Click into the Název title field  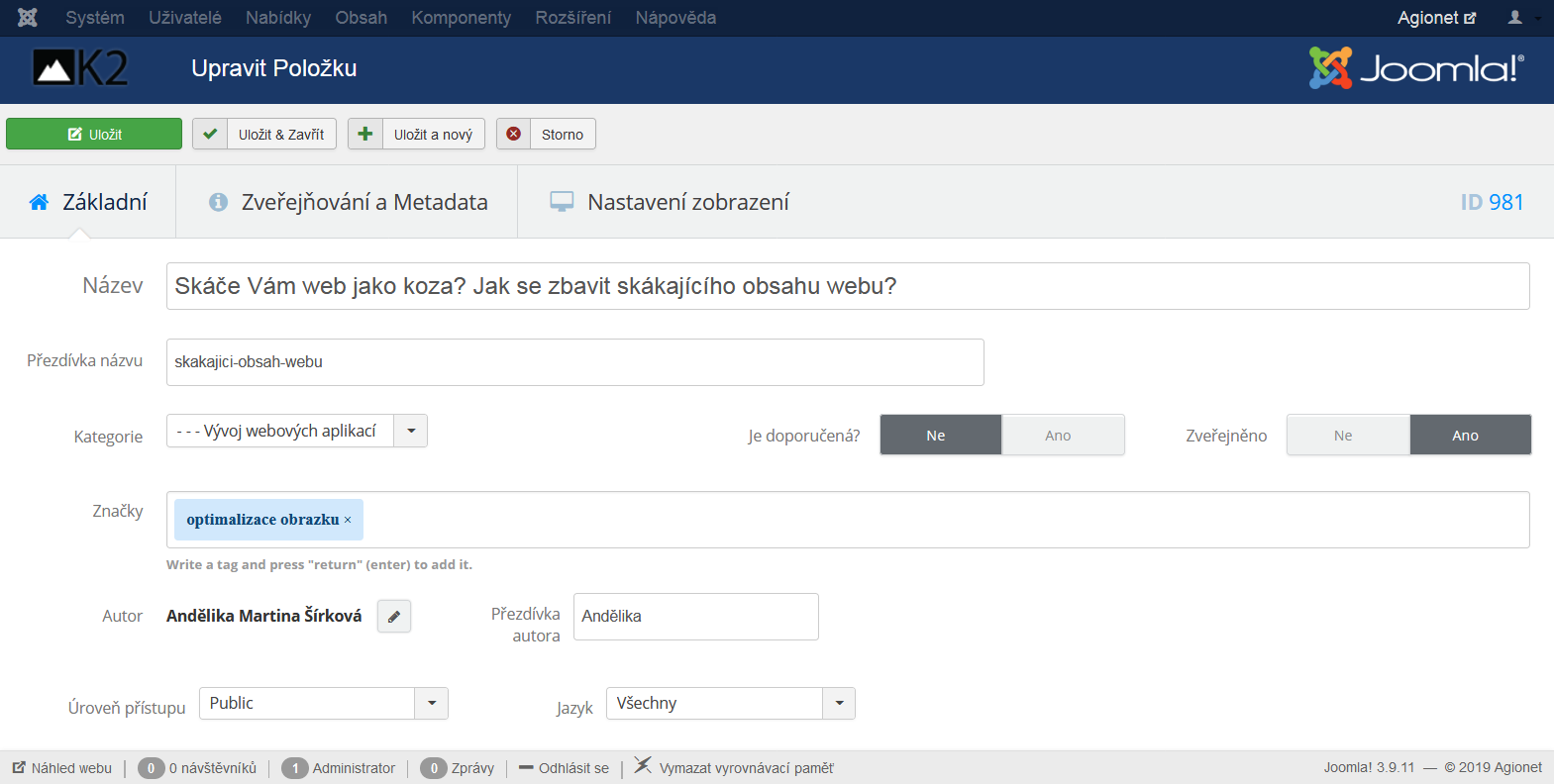(848, 286)
